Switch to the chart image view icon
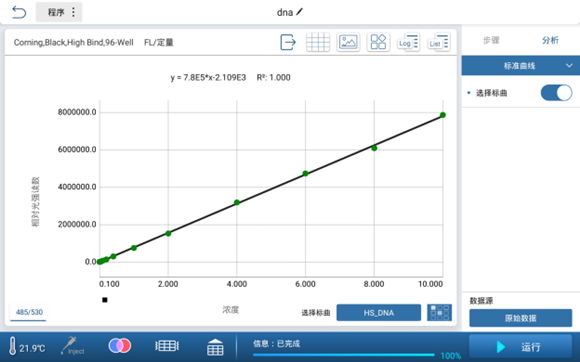The image size is (580, 362). (x=348, y=42)
